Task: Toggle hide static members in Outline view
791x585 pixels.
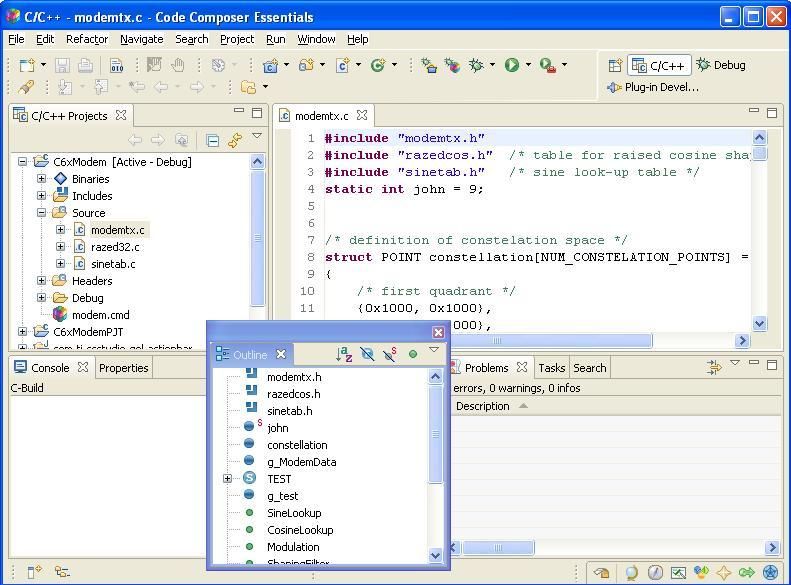Action: [x=389, y=354]
